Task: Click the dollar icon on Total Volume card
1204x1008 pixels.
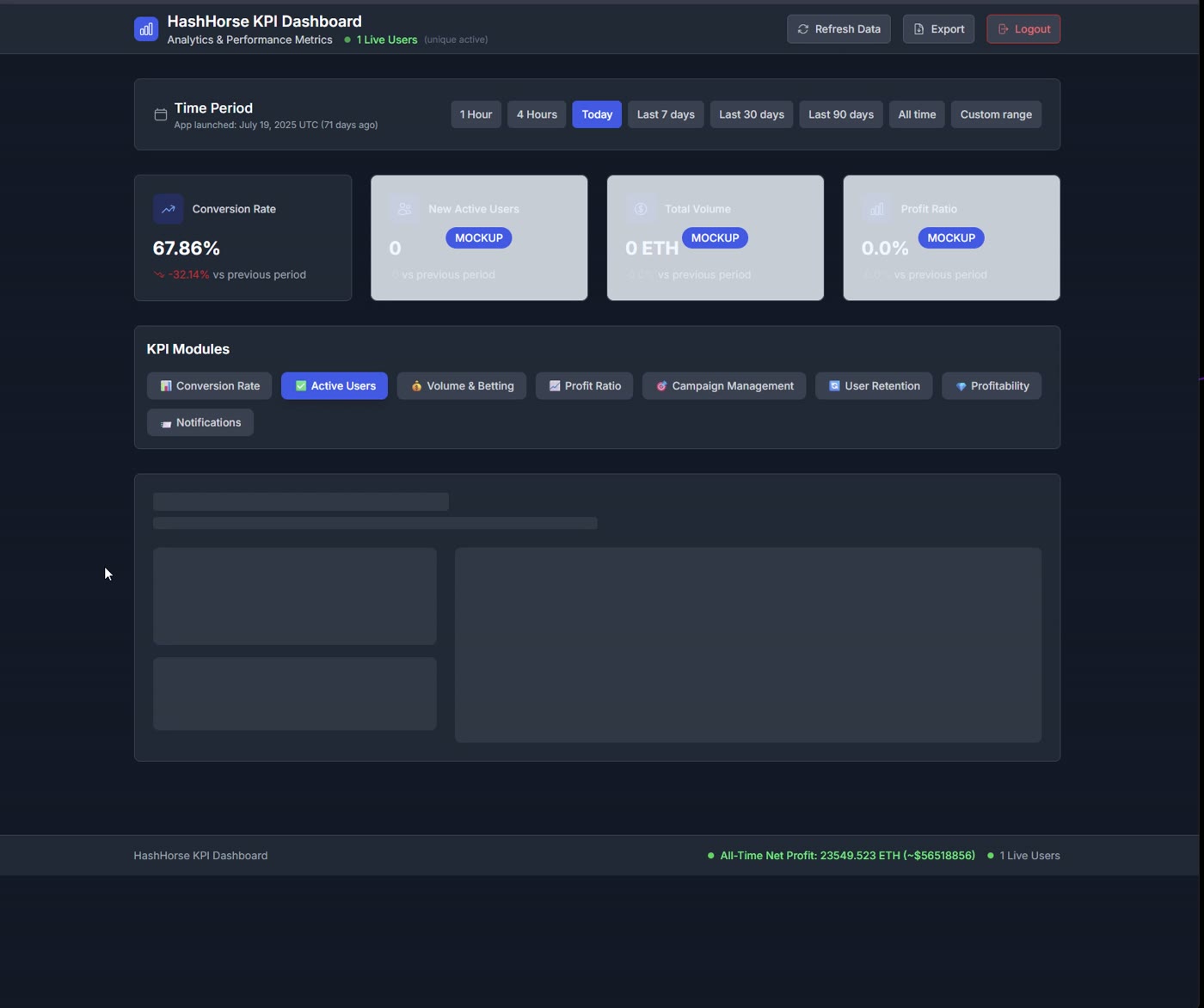Action: point(641,209)
